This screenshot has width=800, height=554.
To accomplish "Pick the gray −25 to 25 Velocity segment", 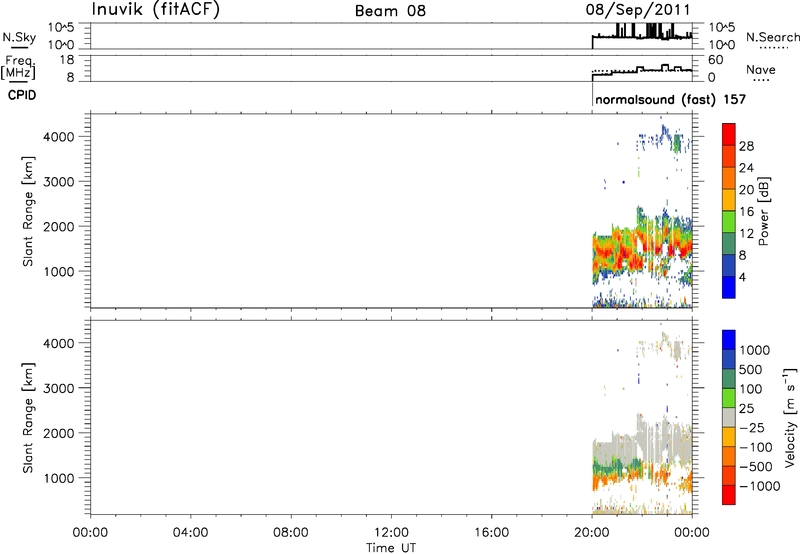I will 729,417.
